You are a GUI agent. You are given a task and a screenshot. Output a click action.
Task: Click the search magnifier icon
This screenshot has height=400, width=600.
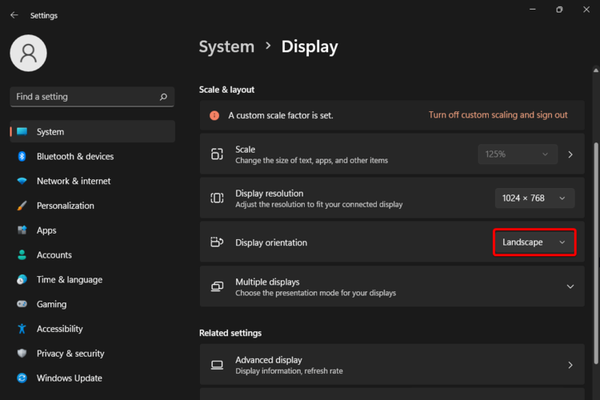(x=163, y=97)
